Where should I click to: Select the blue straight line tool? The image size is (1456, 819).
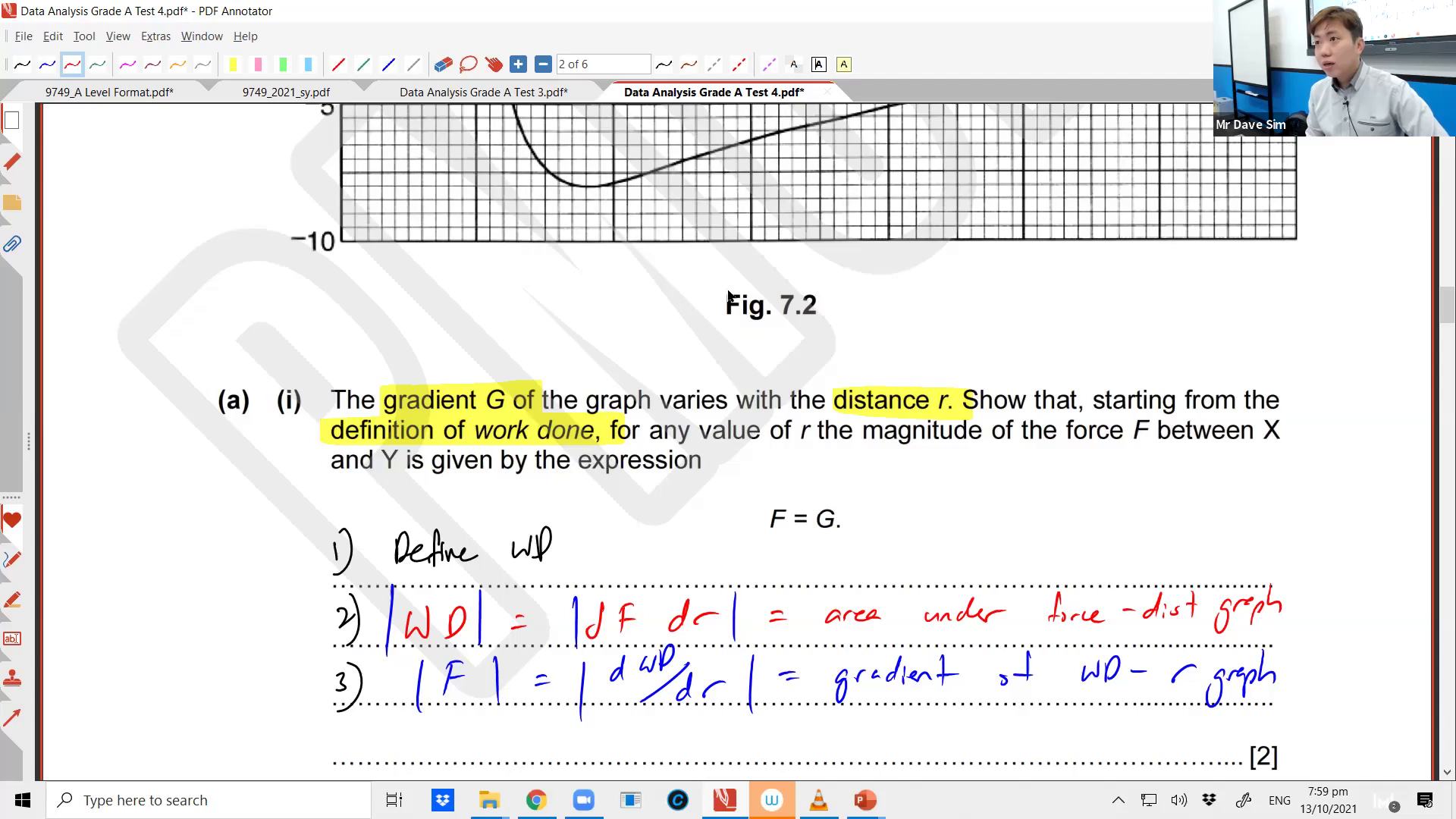click(x=388, y=64)
